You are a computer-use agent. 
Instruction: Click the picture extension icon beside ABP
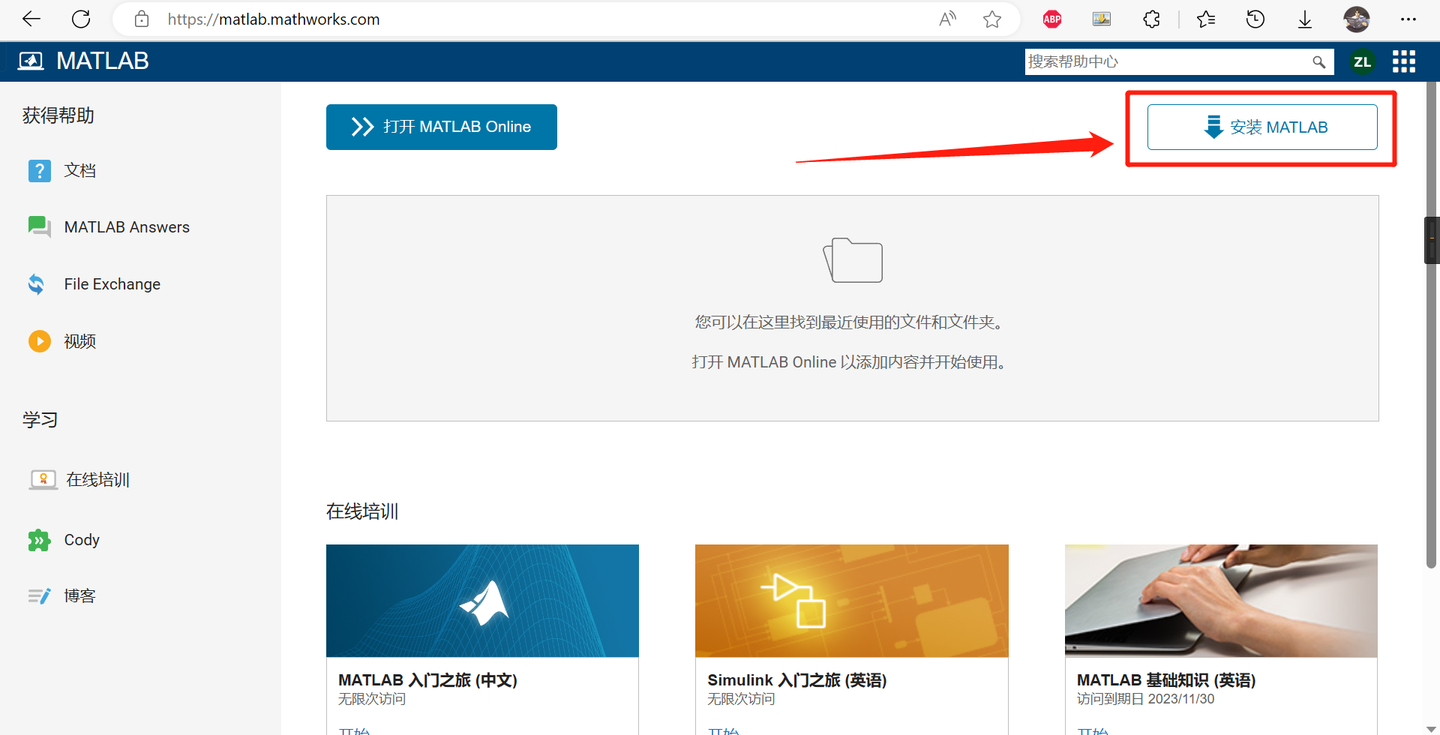(1101, 19)
